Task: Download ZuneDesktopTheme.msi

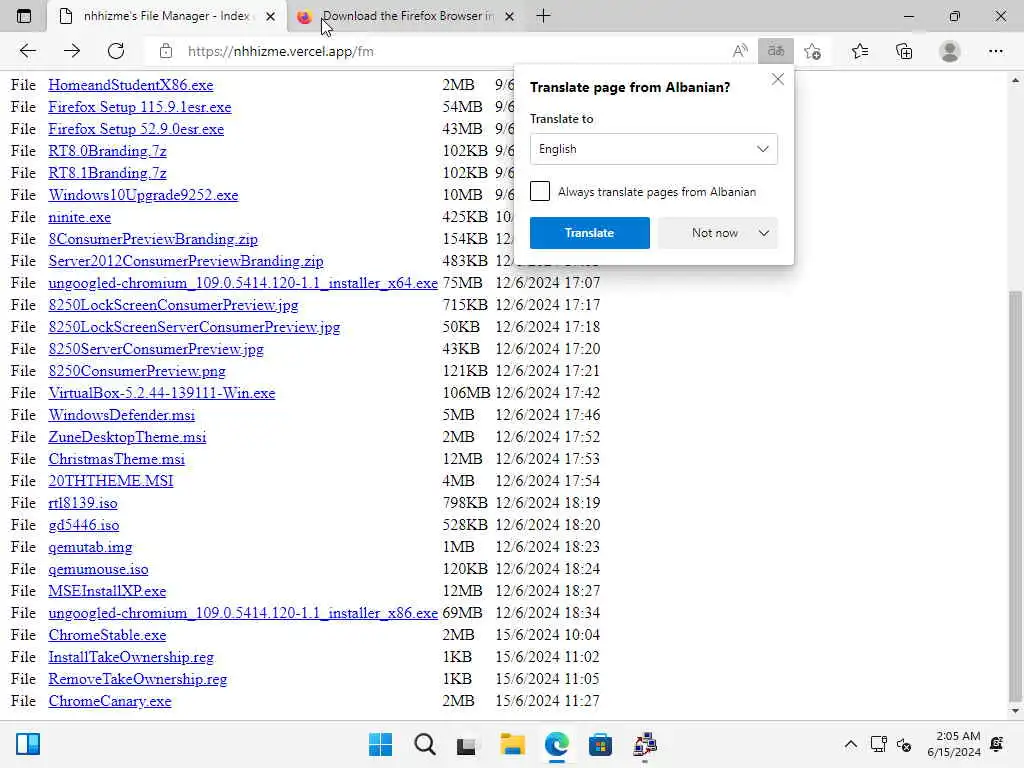Action: pyautogui.click(x=127, y=437)
